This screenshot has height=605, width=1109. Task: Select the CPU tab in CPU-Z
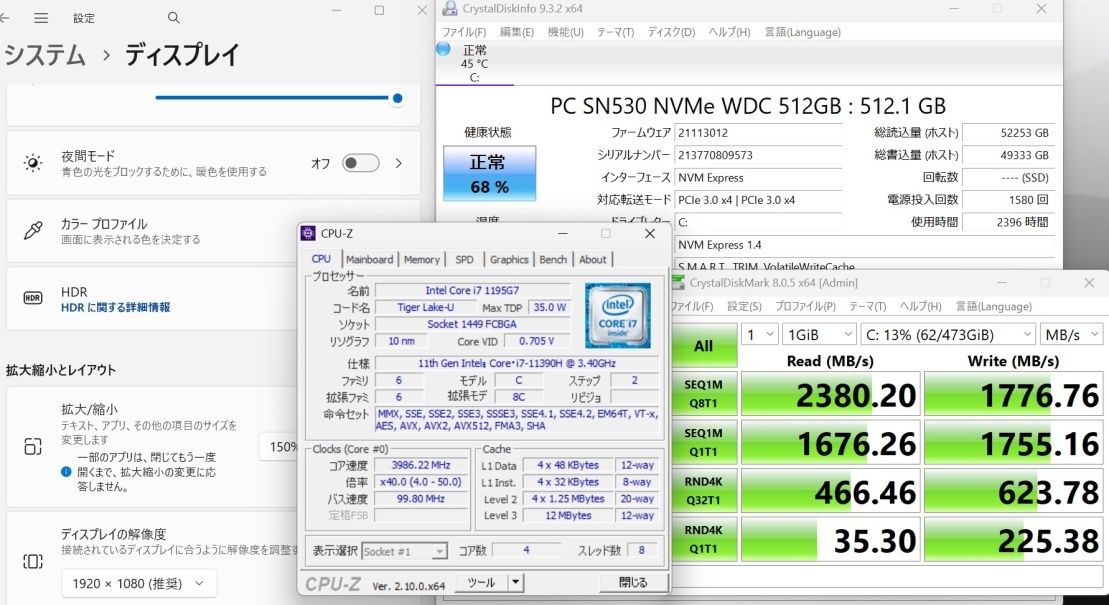point(321,259)
